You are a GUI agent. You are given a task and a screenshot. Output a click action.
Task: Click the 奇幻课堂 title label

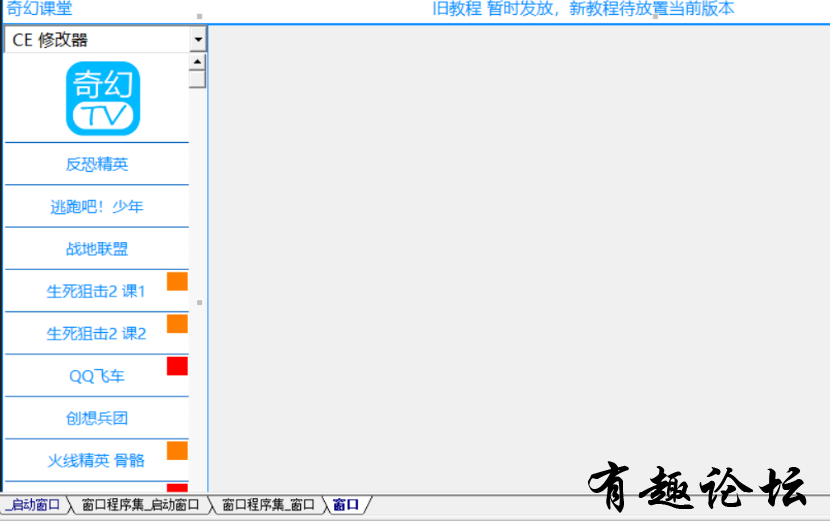click(x=39, y=8)
